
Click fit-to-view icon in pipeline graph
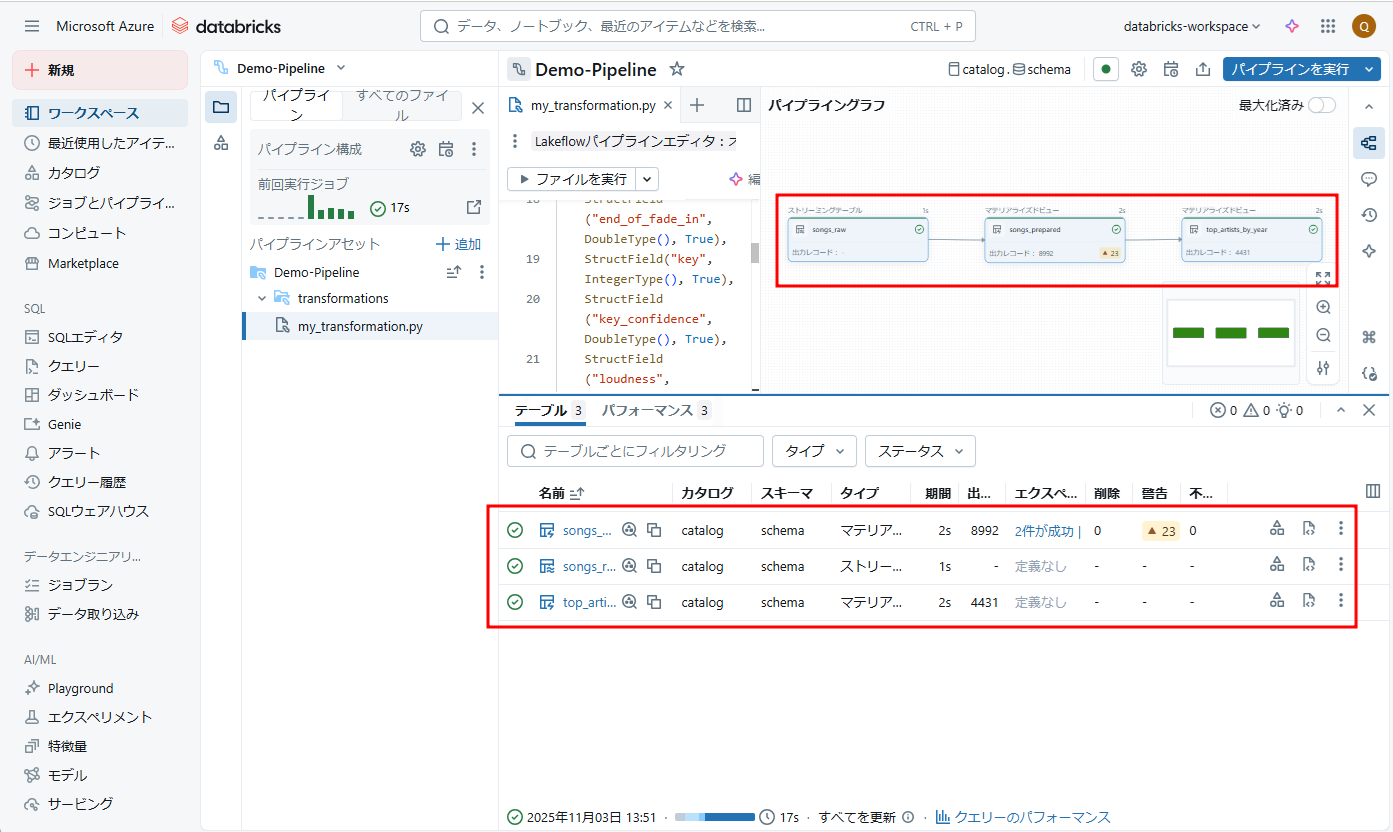coord(1323,278)
